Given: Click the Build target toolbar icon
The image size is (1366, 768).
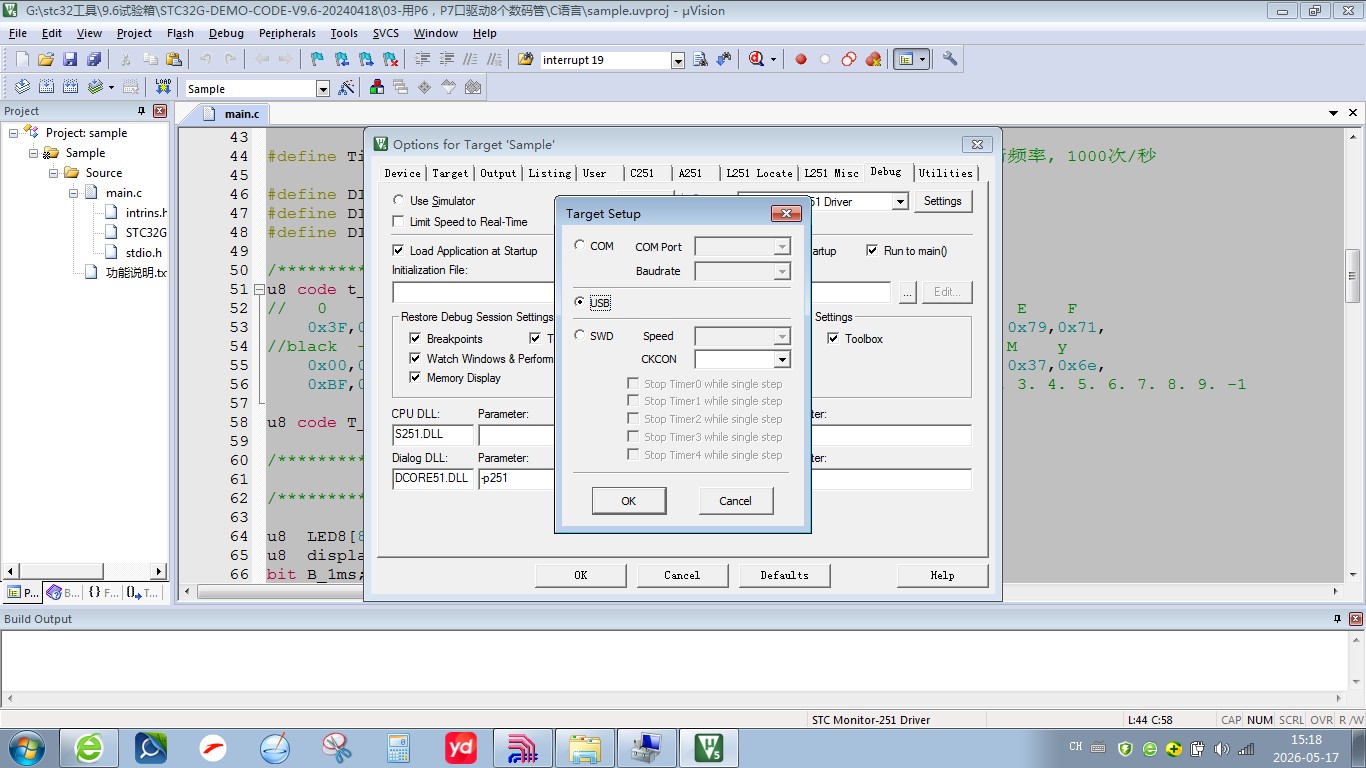Looking at the screenshot, I should [46, 88].
